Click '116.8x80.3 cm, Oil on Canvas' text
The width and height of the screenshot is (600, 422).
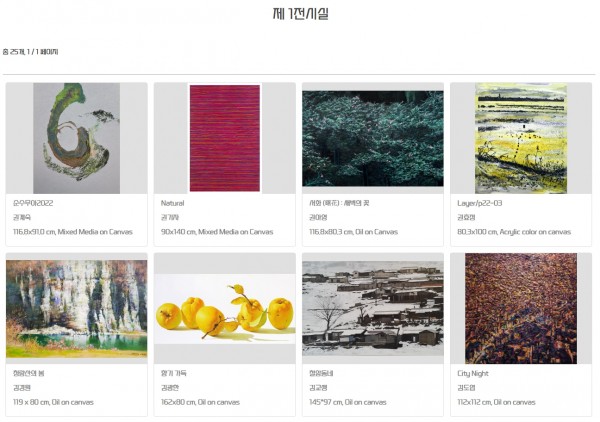354,232
